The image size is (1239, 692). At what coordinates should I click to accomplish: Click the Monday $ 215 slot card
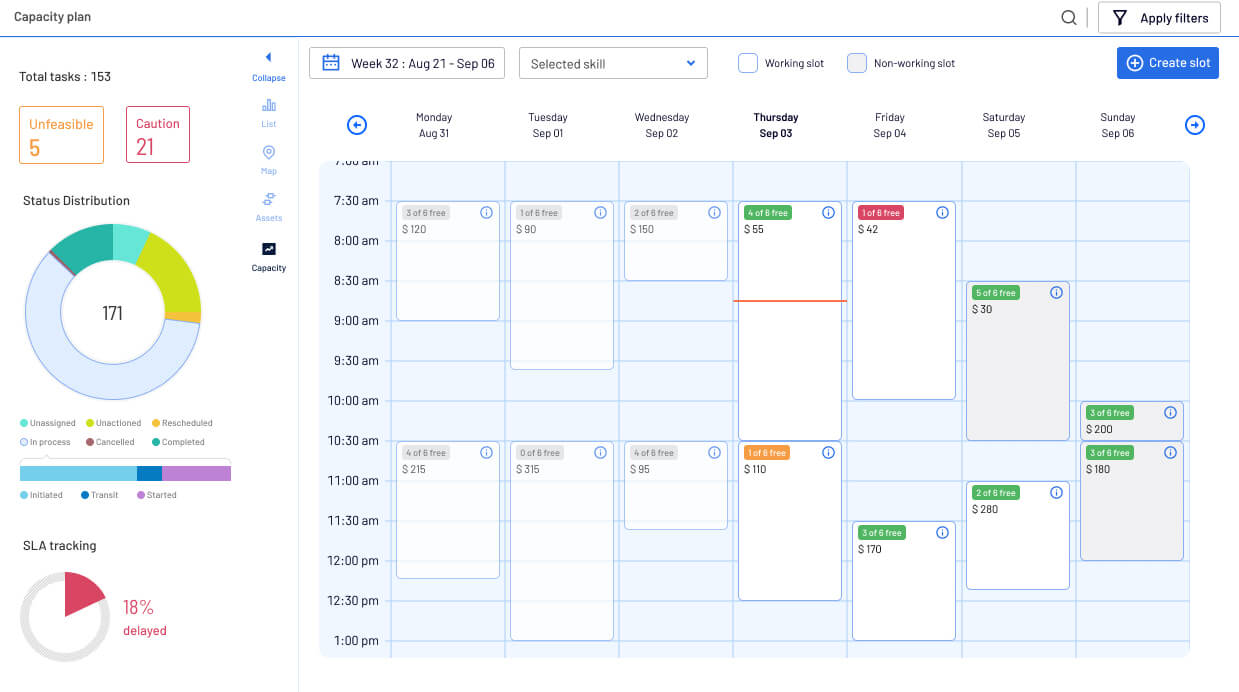[448, 510]
